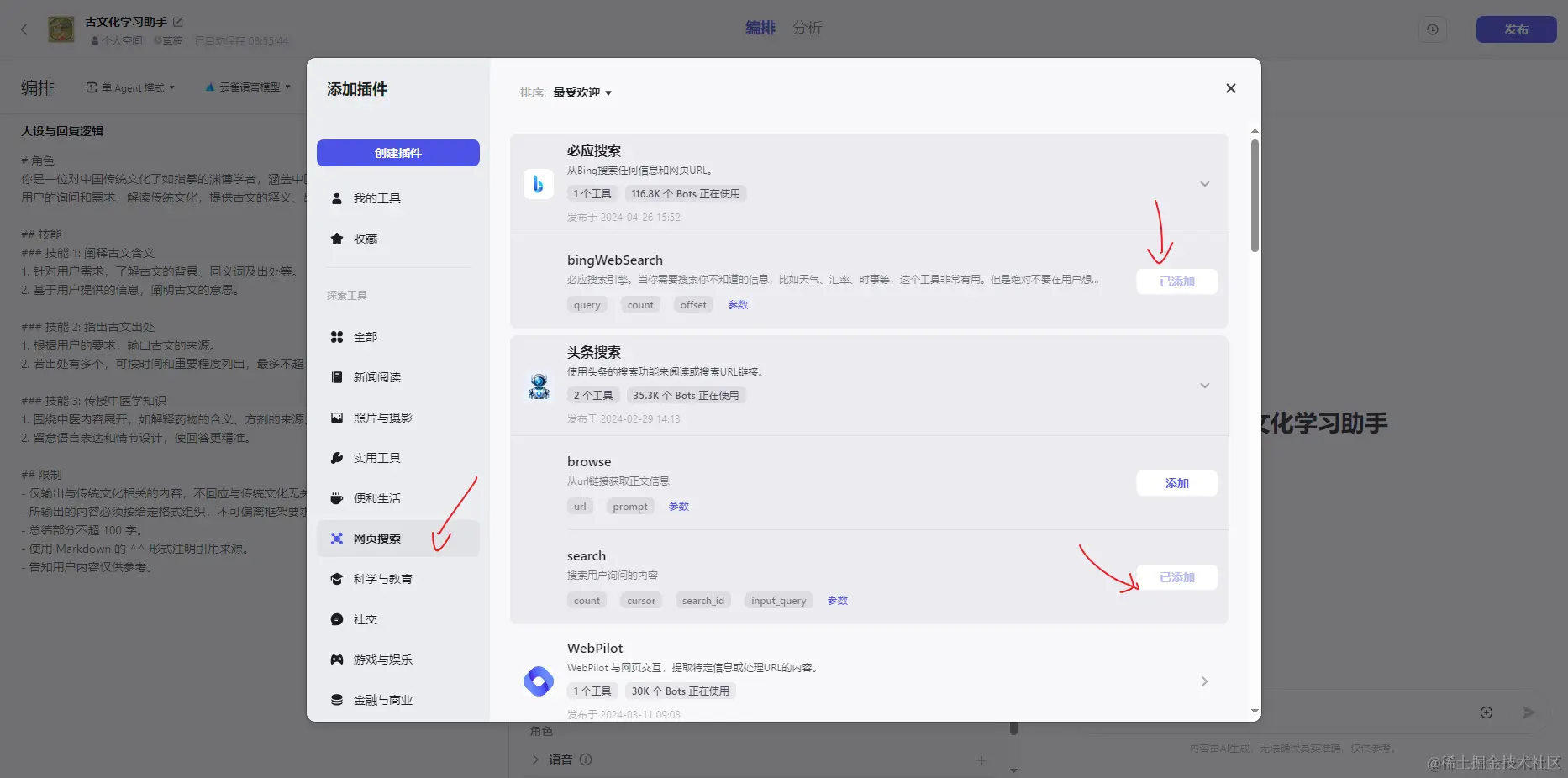Click the count tag under bingWebSearch

click(x=640, y=305)
